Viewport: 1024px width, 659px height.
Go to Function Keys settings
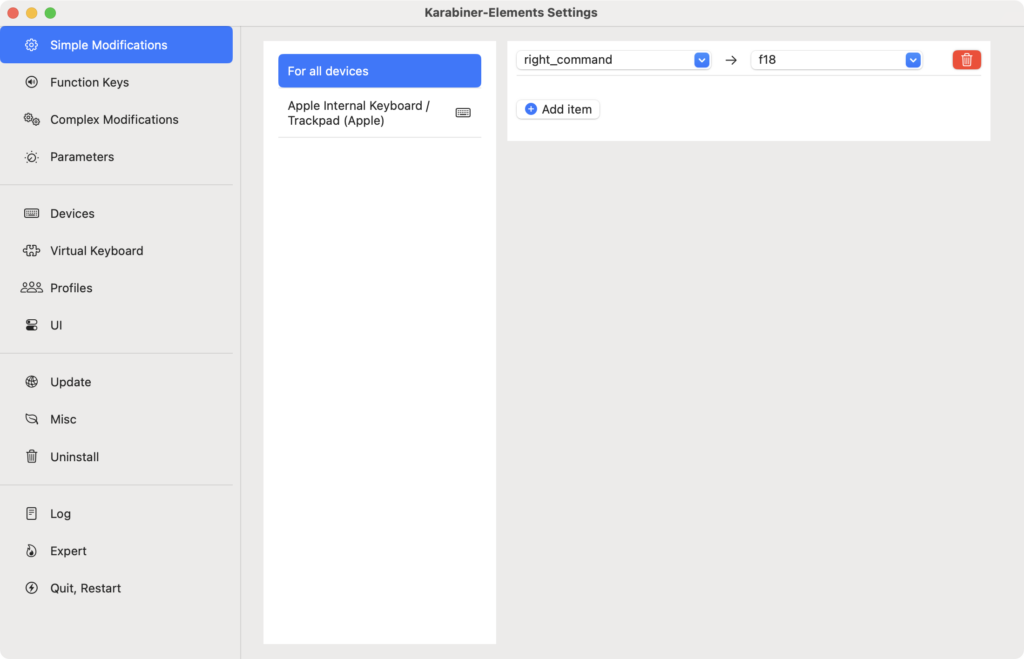pos(116,82)
